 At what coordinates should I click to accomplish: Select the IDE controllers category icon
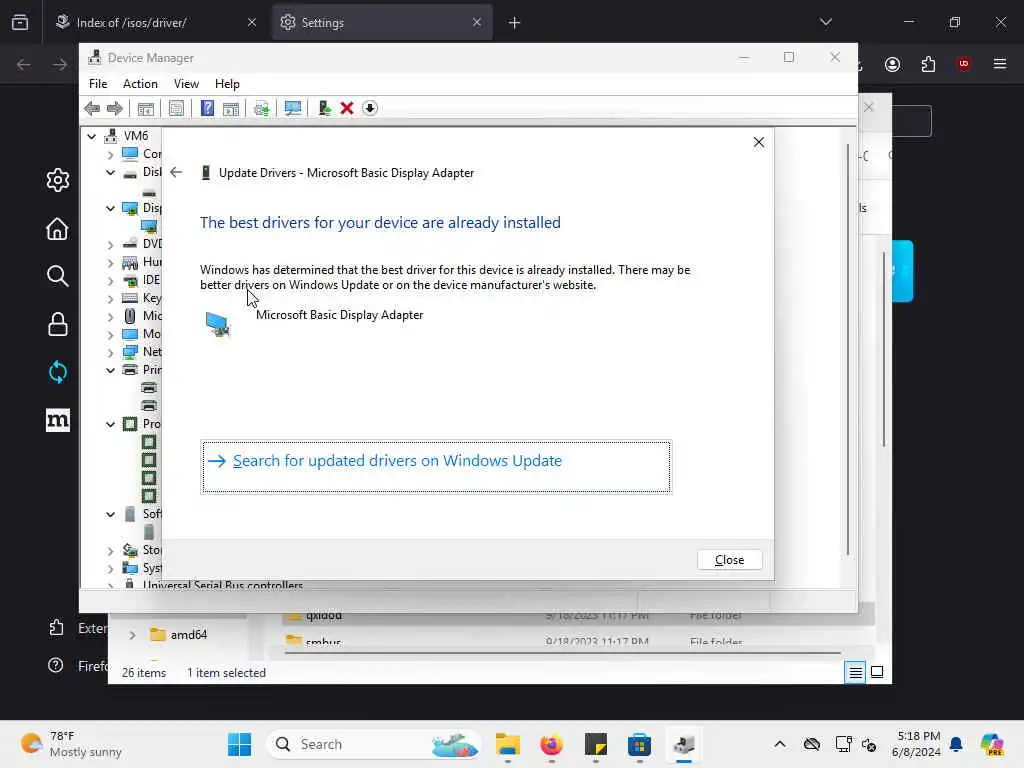(131, 281)
